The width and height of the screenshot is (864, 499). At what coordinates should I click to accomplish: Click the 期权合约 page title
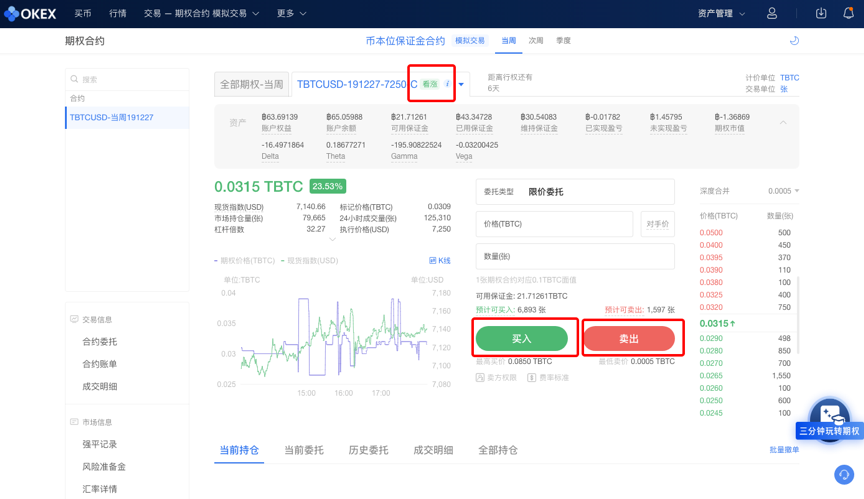(x=84, y=41)
